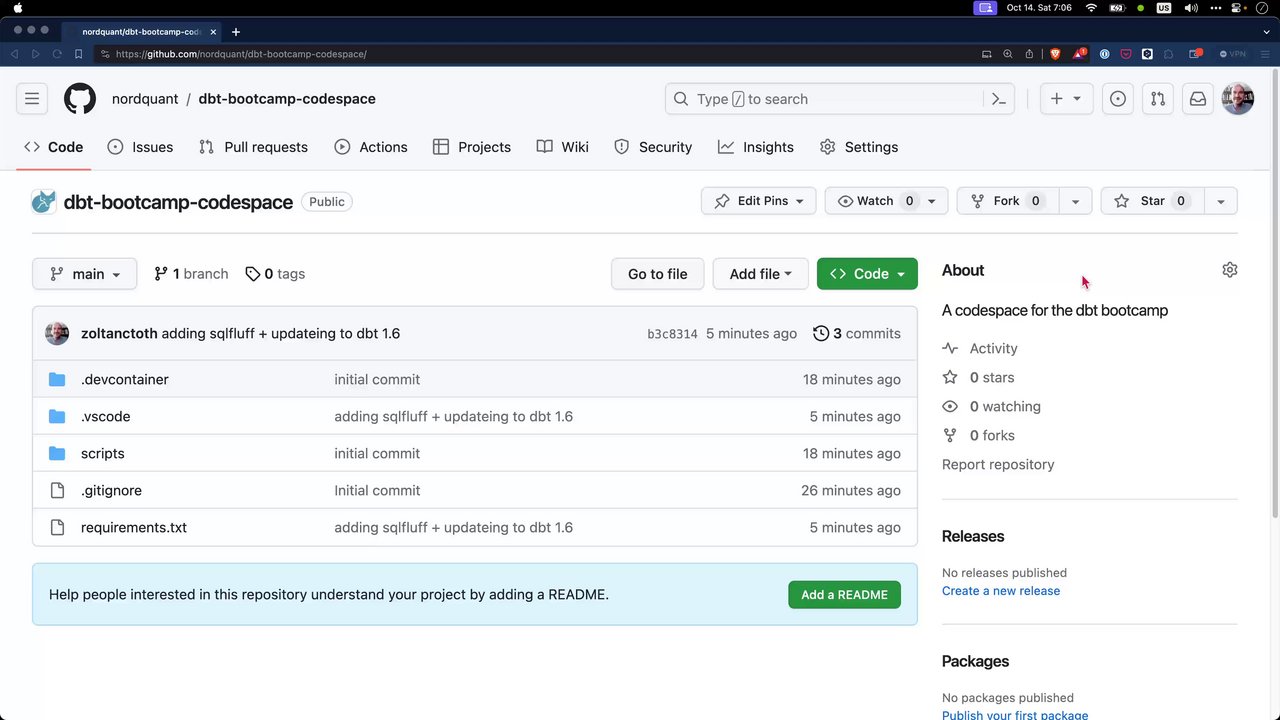Click the repository avatar next to title
The height and width of the screenshot is (720, 1280).
(44, 202)
